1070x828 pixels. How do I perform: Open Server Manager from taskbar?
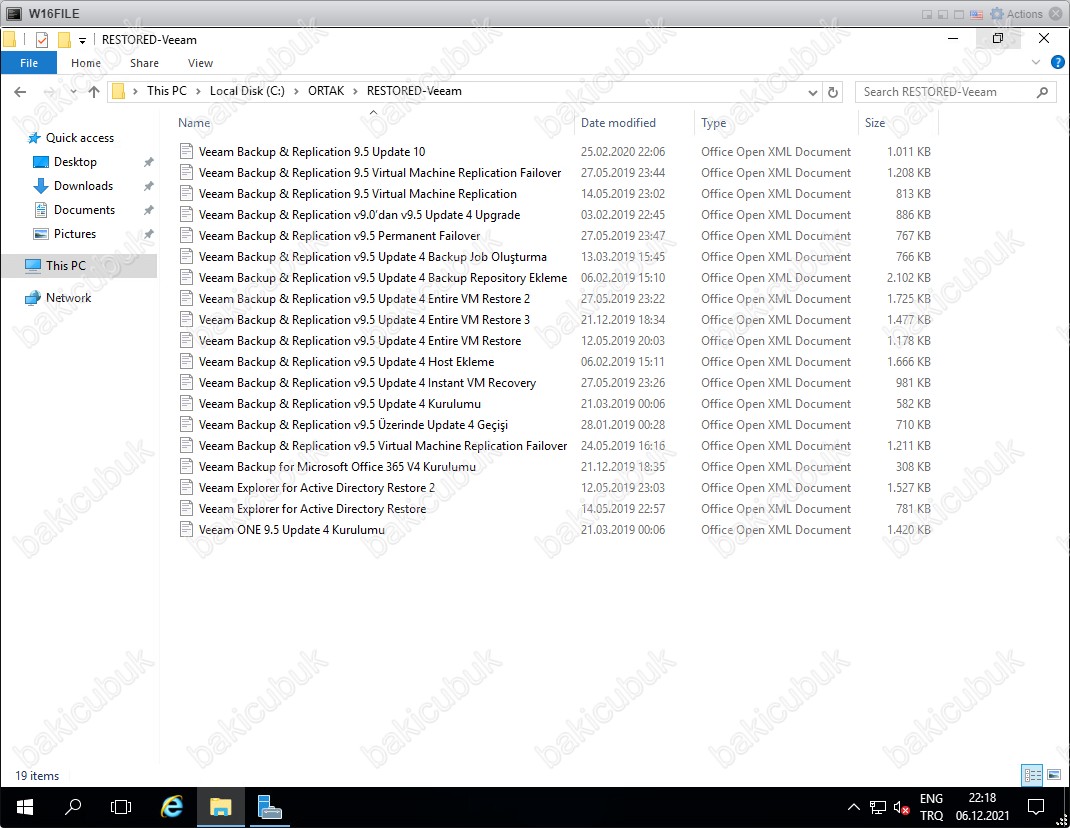pos(270,808)
